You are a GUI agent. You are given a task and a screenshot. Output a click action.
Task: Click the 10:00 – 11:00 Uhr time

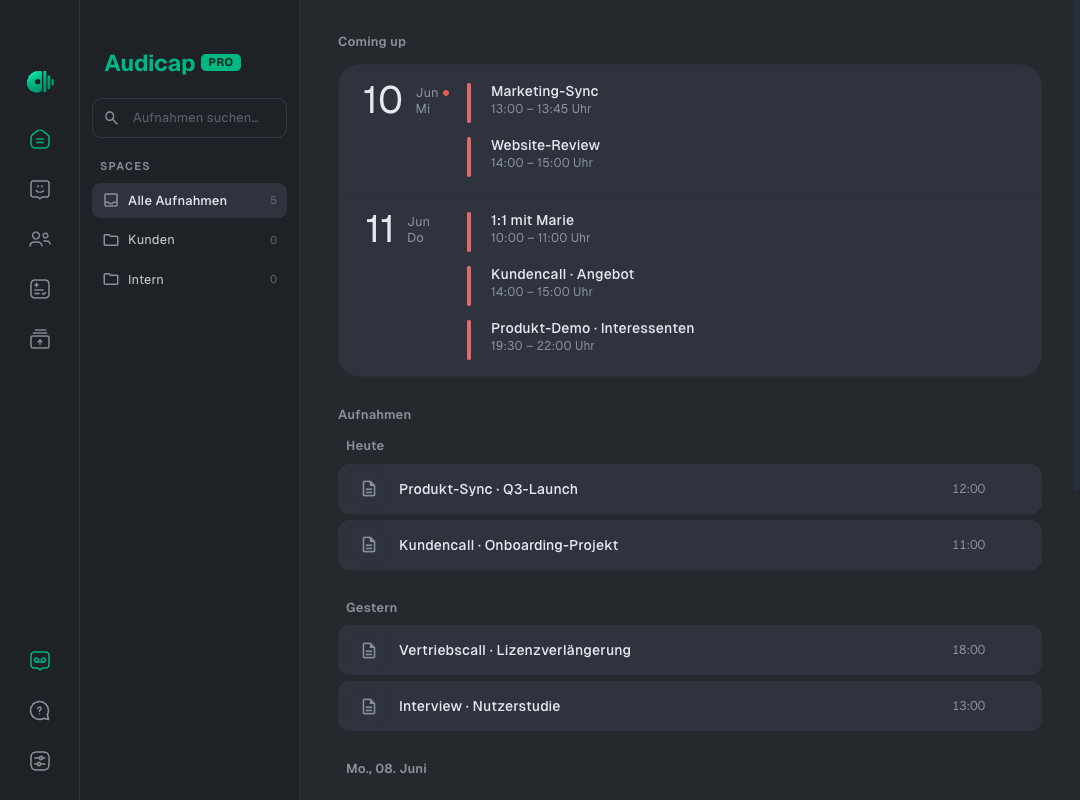tap(540, 238)
